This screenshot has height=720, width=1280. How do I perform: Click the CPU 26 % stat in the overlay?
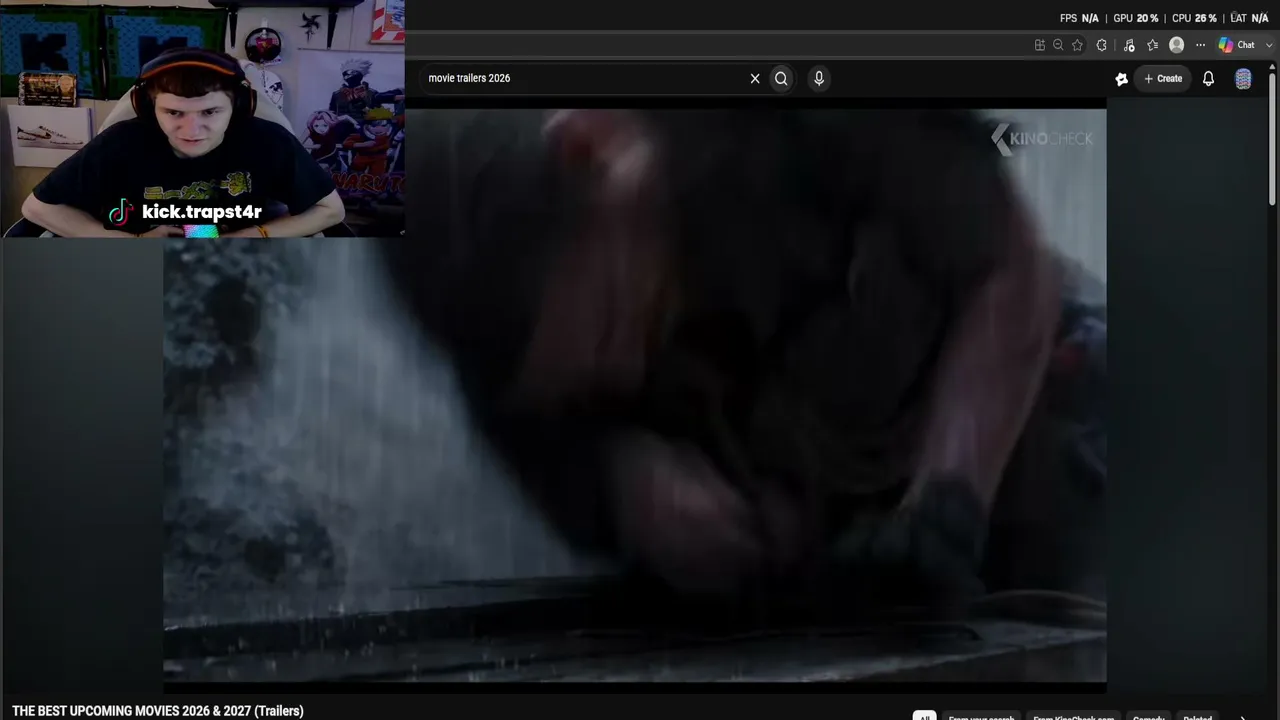(1194, 18)
